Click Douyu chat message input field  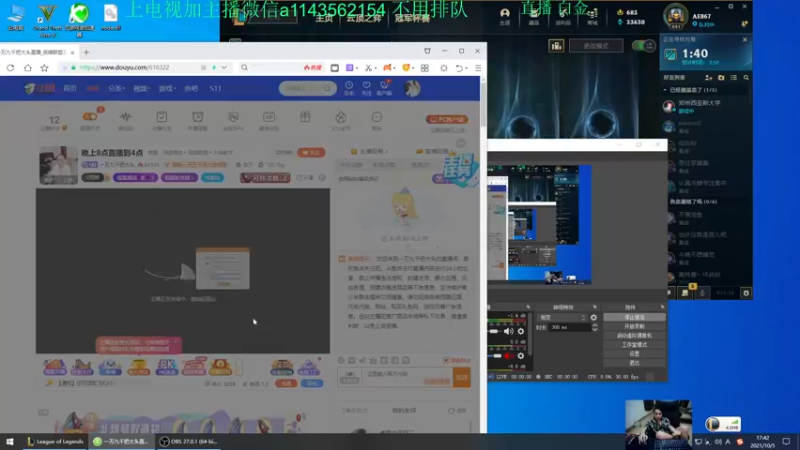click(406, 378)
